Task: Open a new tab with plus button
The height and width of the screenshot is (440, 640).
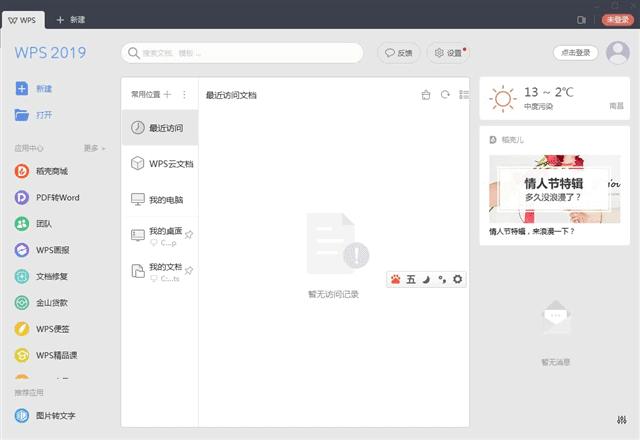Action: [60, 20]
